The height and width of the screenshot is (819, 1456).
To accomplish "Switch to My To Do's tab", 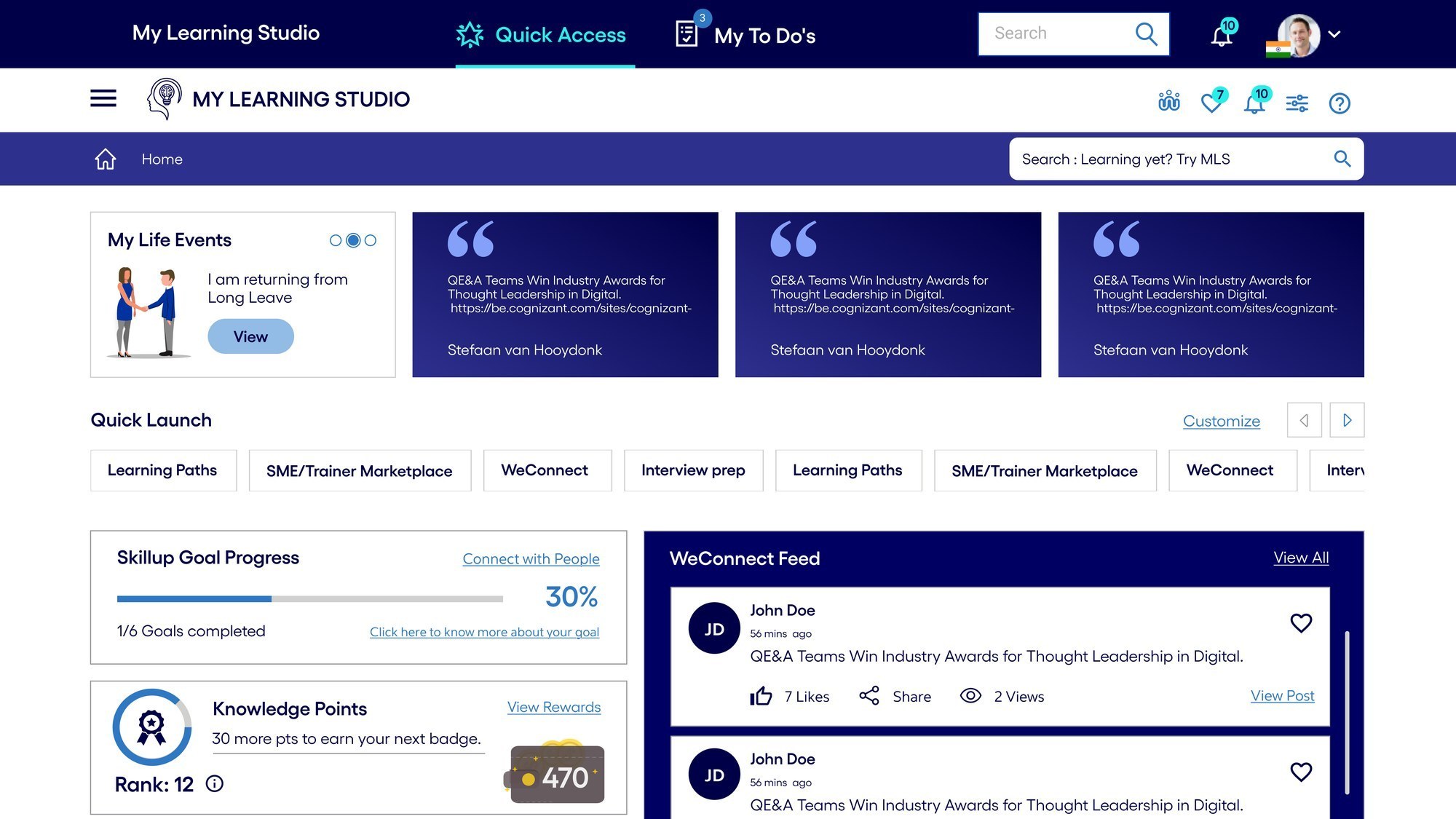I will (x=746, y=35).
